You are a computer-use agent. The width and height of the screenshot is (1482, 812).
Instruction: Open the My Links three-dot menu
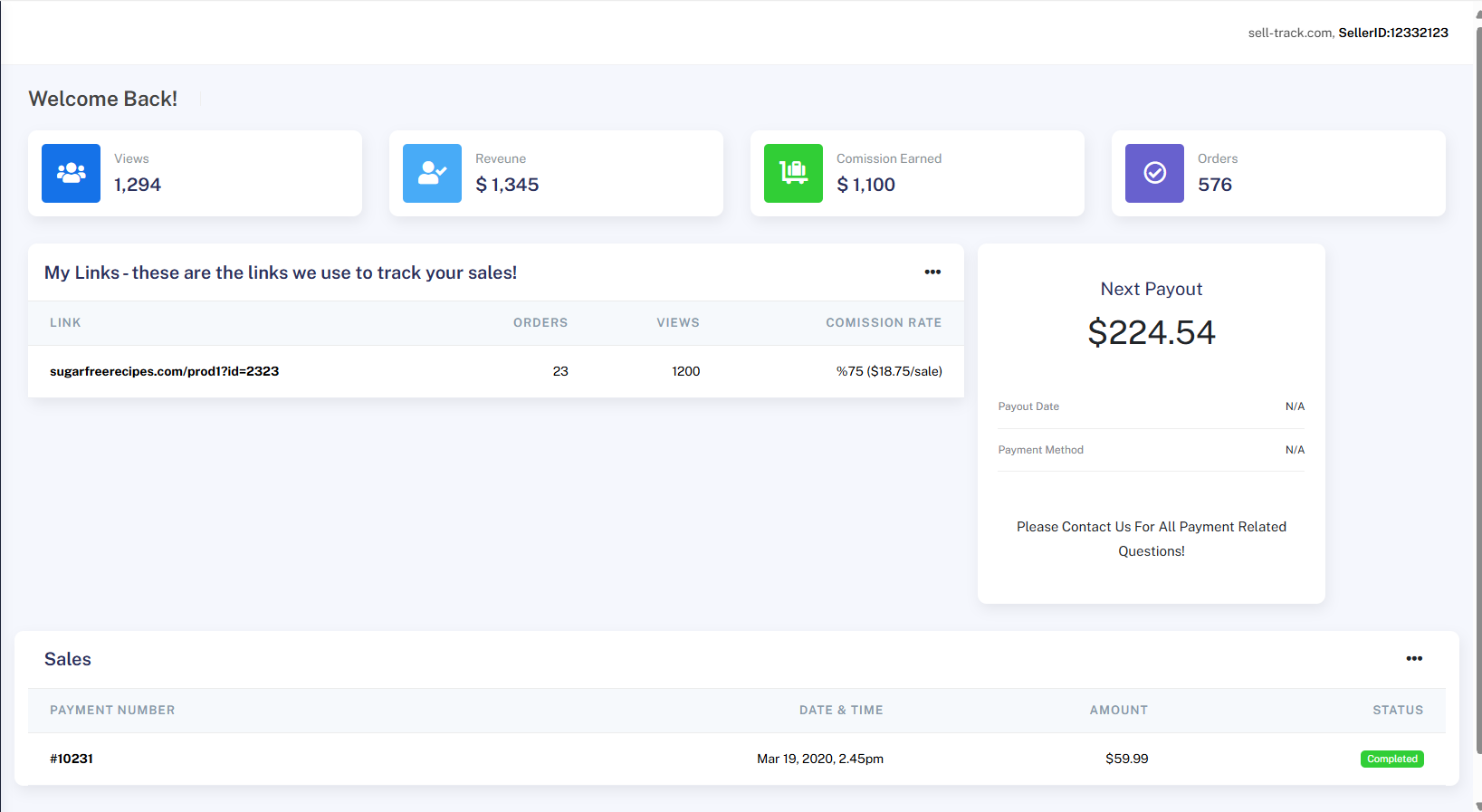click(932, 272)
